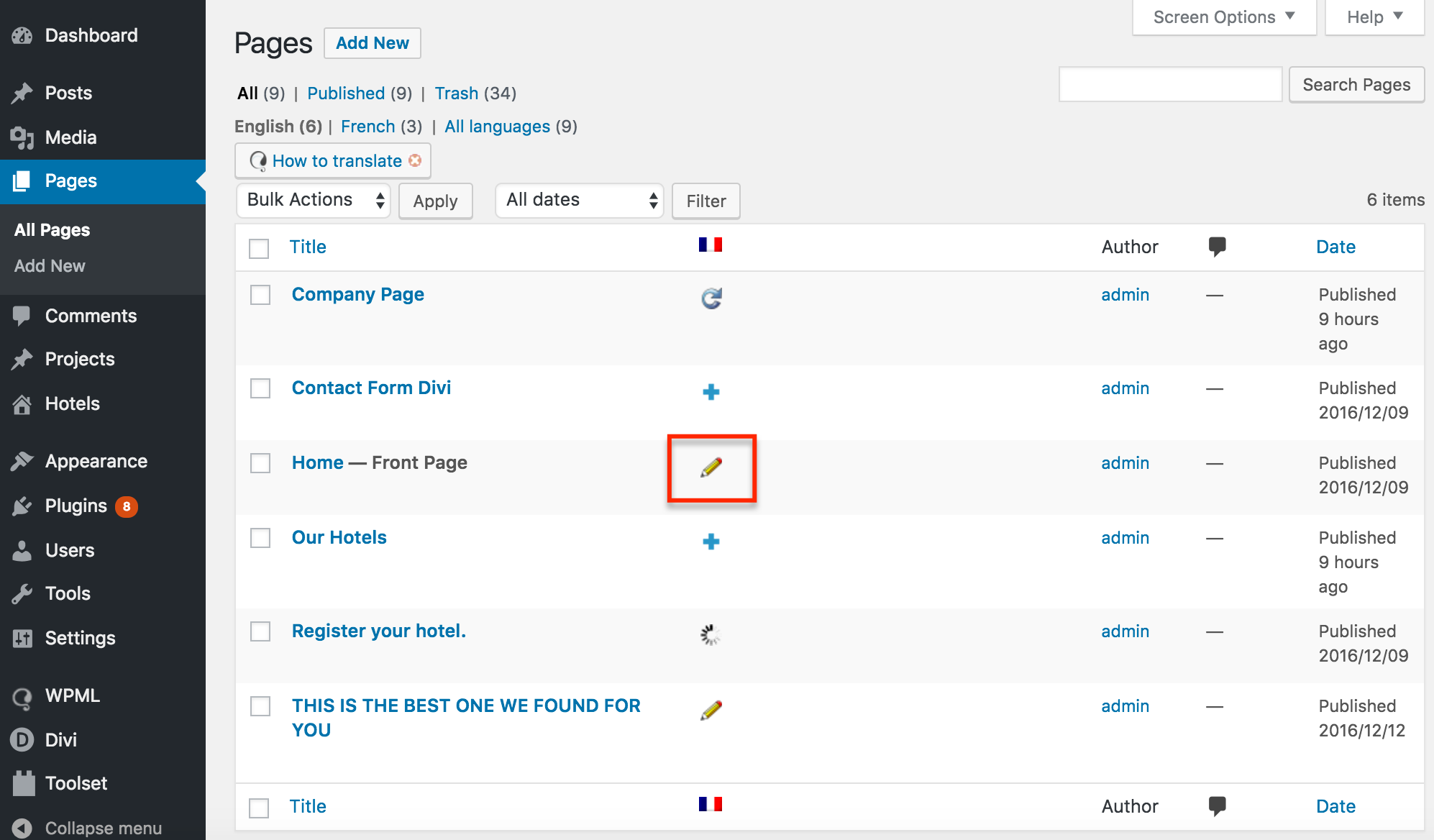The image size is (1434, 840).
Task: Click the French flag in the table header
Action: [x=711, y=245]
